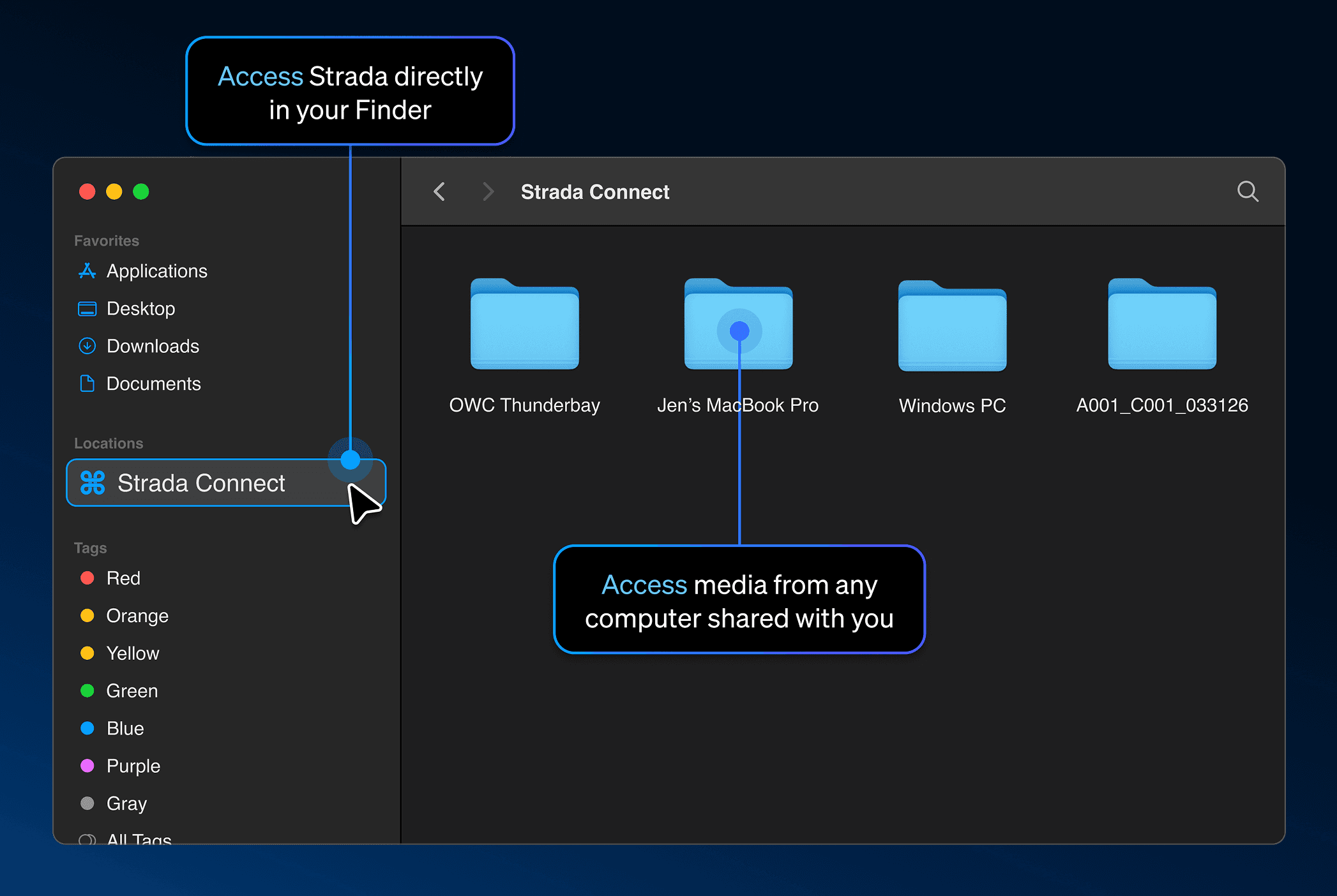Screen dimensions: 1337x896
Task: Click the forward navigation chevron
Action: click(x=487, y=191)
